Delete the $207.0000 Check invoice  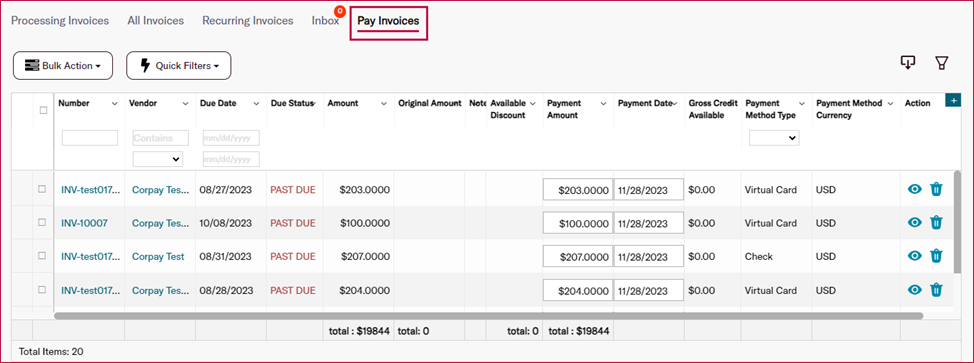click(936, 255)
